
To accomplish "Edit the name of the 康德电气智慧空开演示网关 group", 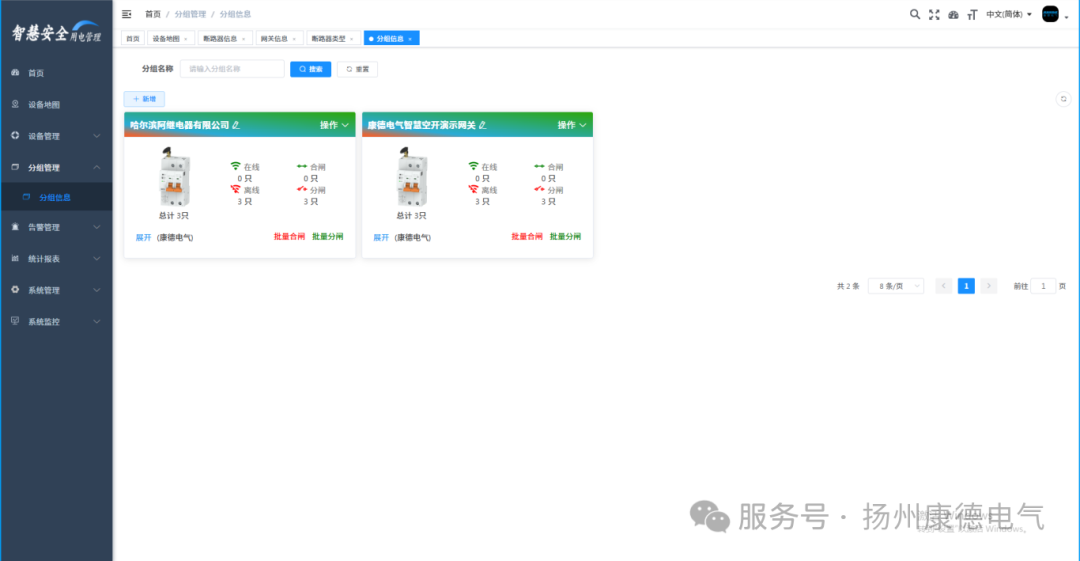I will pyautogui.click(x=483, y=125).
